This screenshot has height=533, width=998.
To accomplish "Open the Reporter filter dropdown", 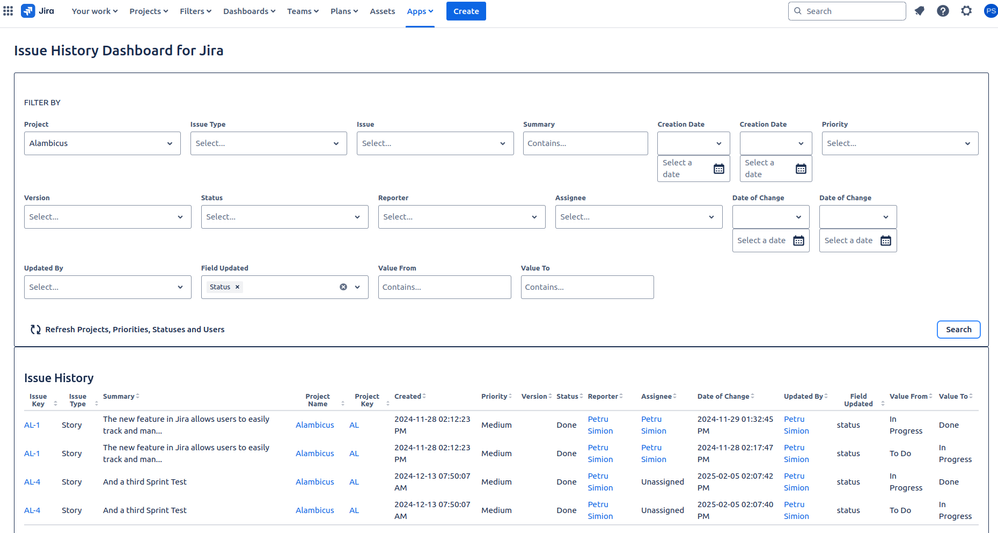I will tap(461, 217).
